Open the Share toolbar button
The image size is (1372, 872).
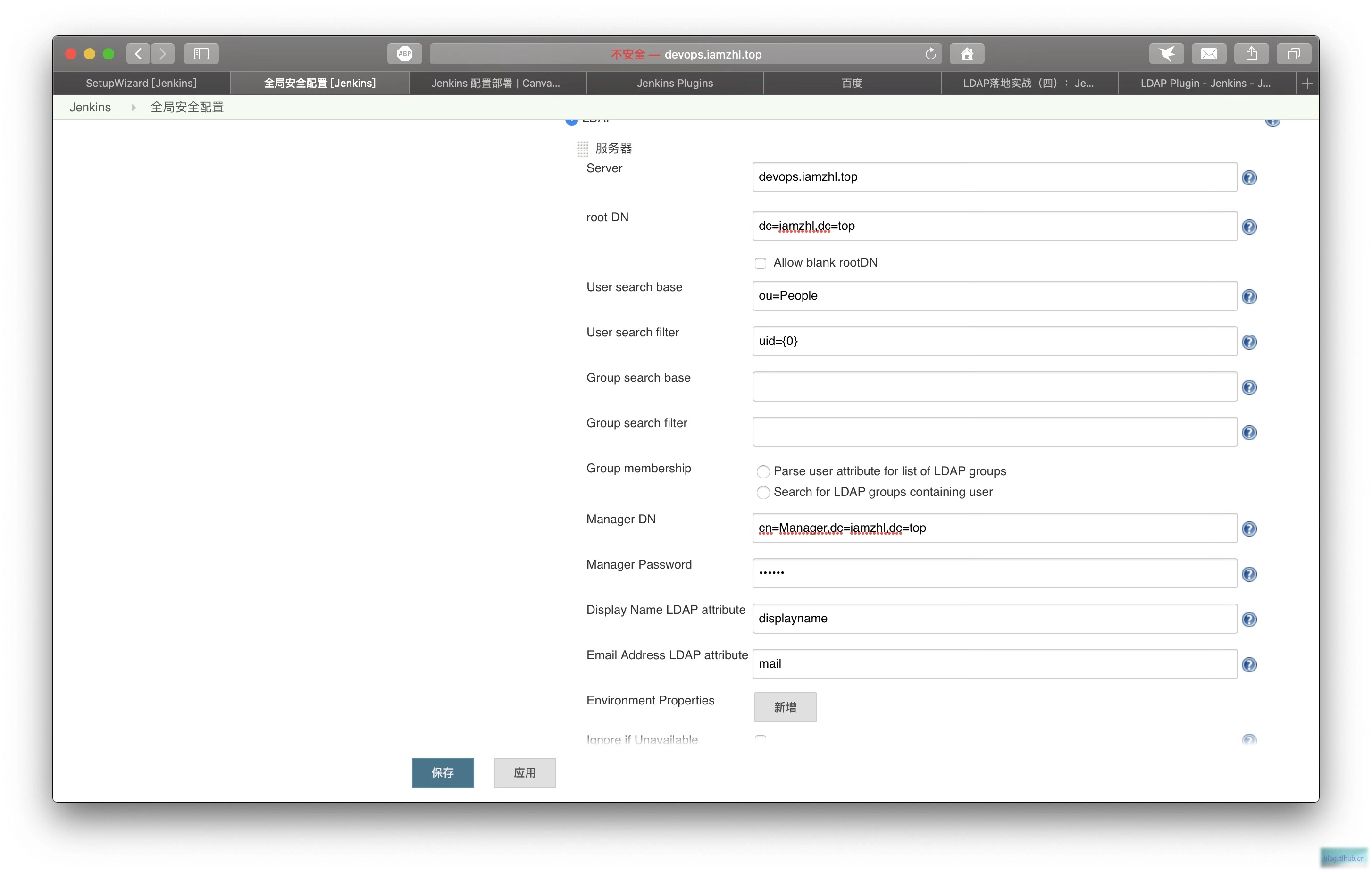click(1251, 54)
